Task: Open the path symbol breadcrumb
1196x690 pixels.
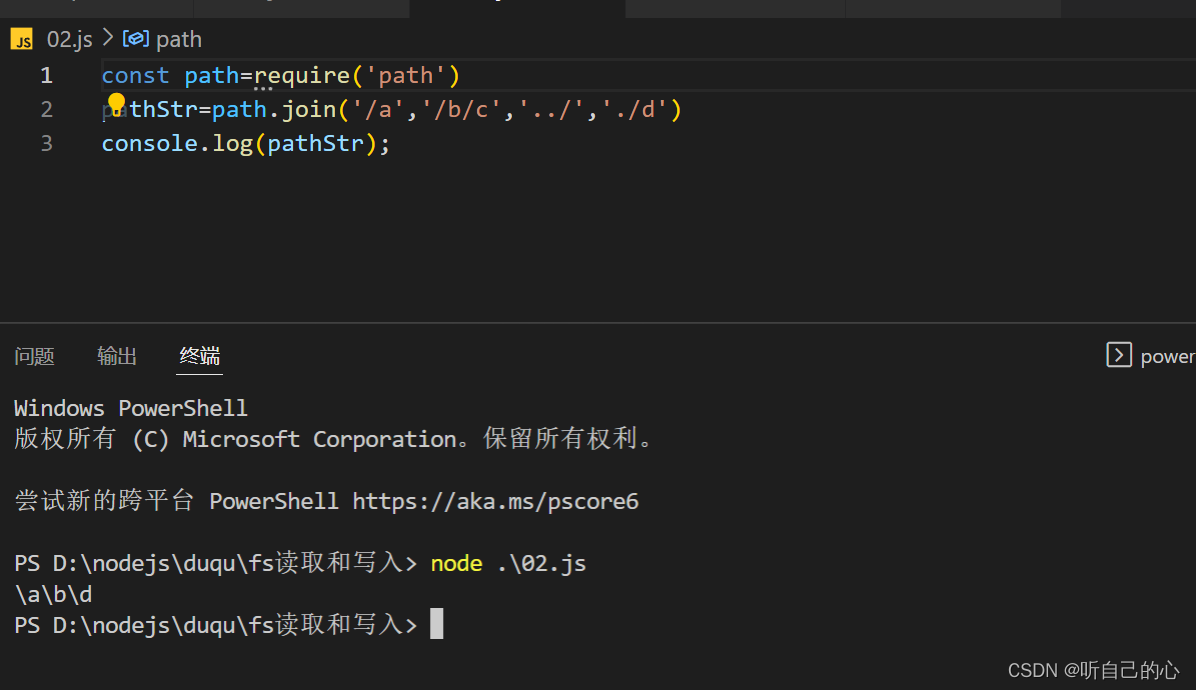Action: pyautogui.click(x=178, y=40)
